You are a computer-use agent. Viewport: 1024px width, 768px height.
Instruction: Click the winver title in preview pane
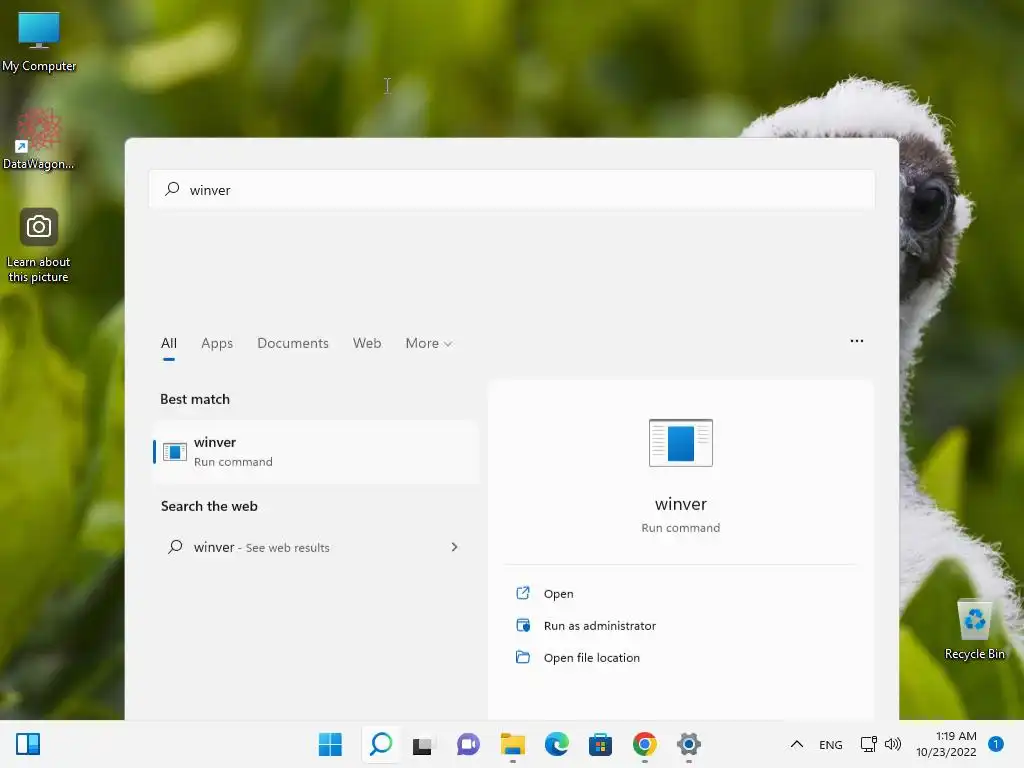680,504
